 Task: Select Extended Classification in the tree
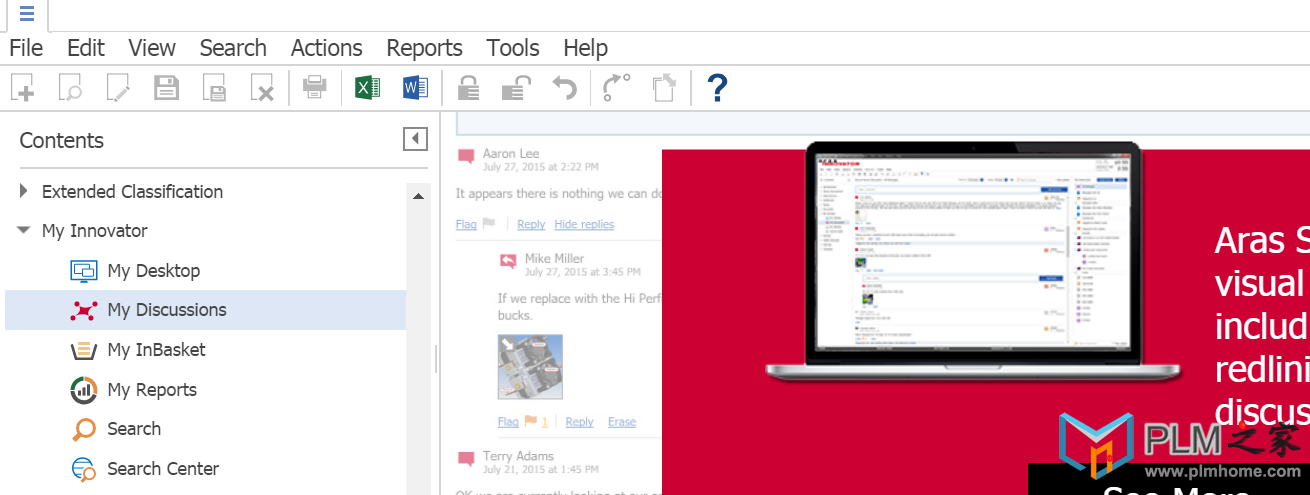(132, 191)
